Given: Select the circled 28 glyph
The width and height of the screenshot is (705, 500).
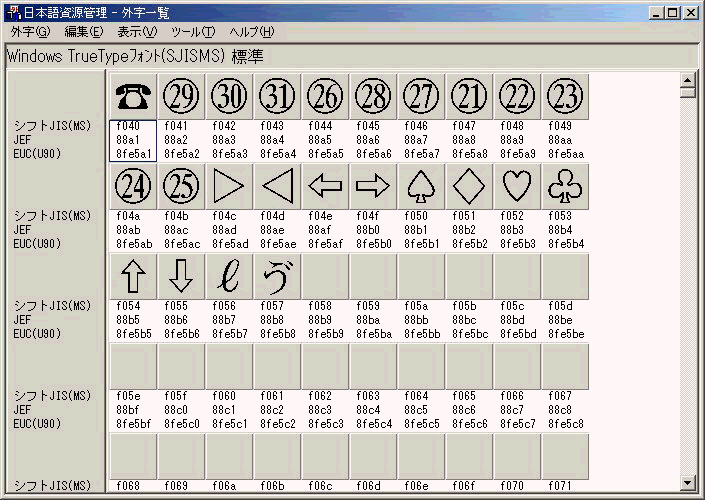Looking at the screenshot, I should pos(373,97).
